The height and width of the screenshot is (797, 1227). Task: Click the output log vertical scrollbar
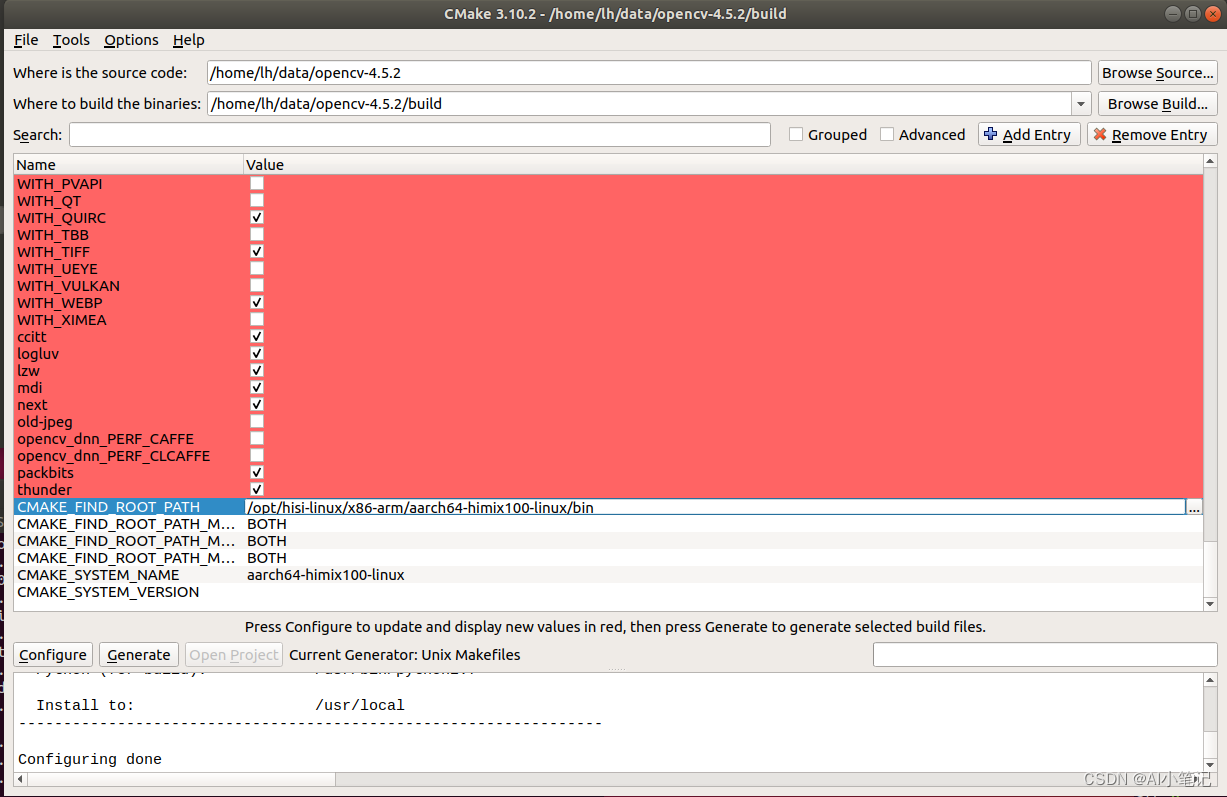point(1211,722)
